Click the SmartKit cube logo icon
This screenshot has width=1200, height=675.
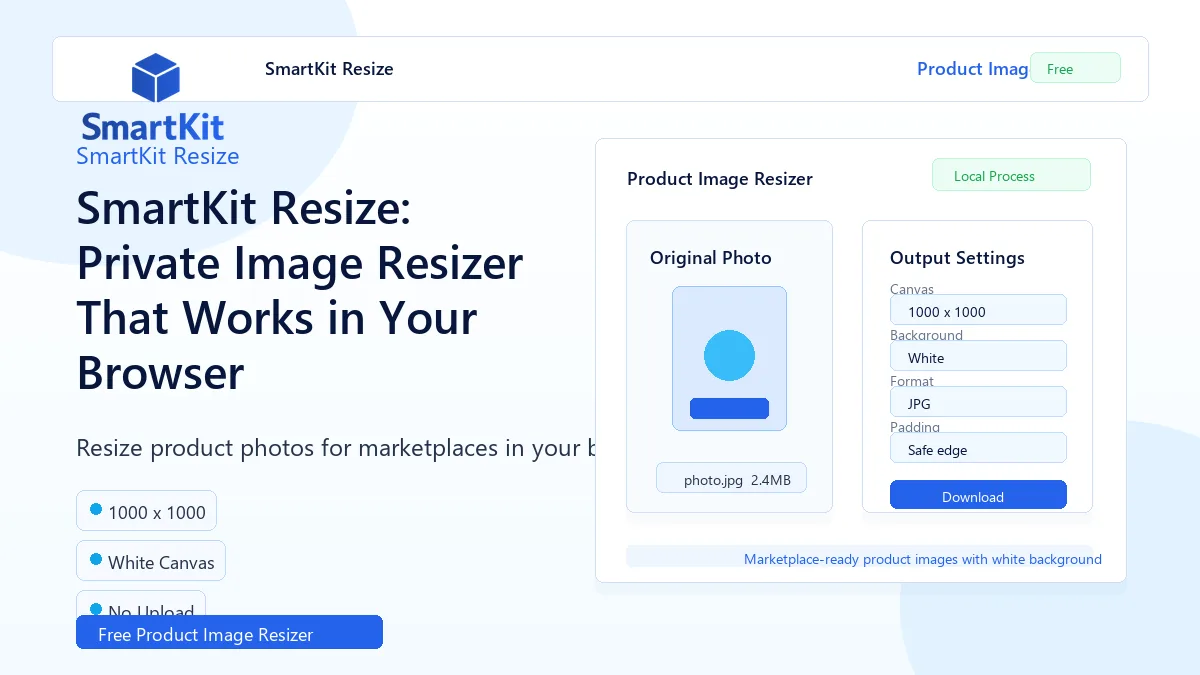click(x=155, y=78)
